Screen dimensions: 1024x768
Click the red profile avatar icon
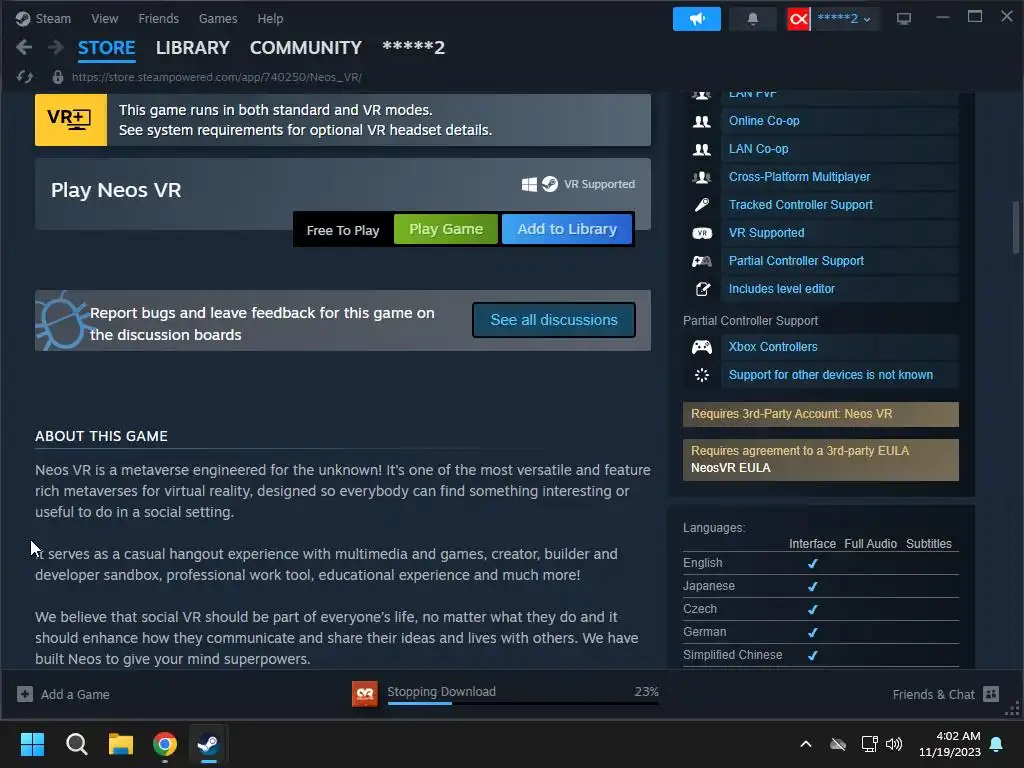click(798, 19)
